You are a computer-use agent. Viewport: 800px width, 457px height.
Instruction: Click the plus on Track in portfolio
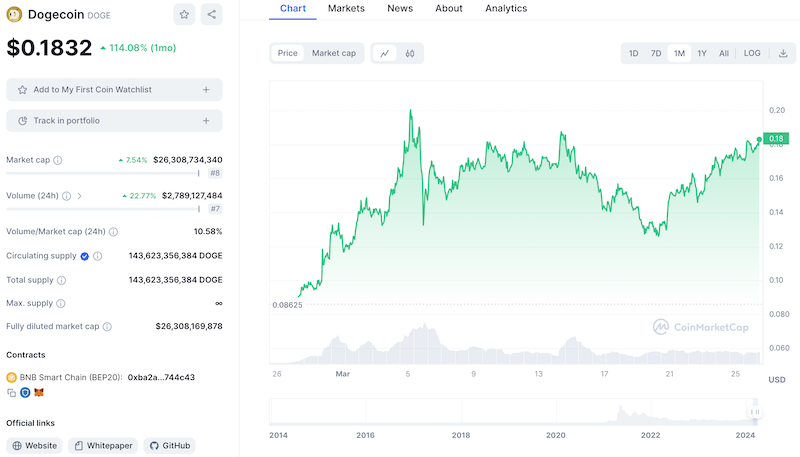(x=206, y=121)
